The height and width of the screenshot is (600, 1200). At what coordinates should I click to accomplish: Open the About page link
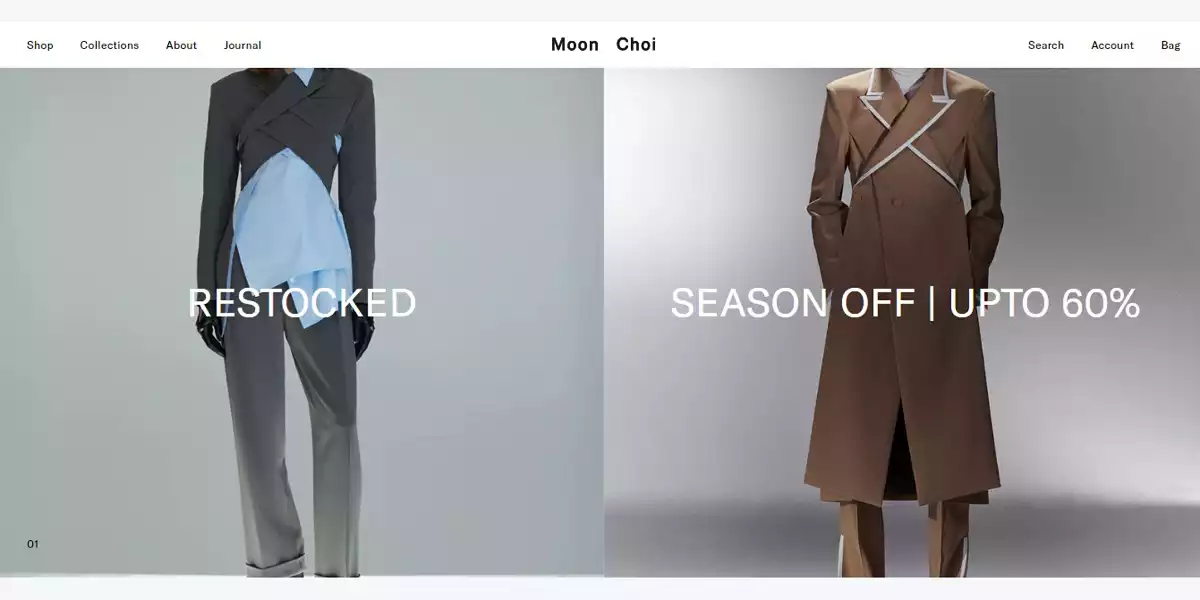pyautogui.click(x=181, y=45)
